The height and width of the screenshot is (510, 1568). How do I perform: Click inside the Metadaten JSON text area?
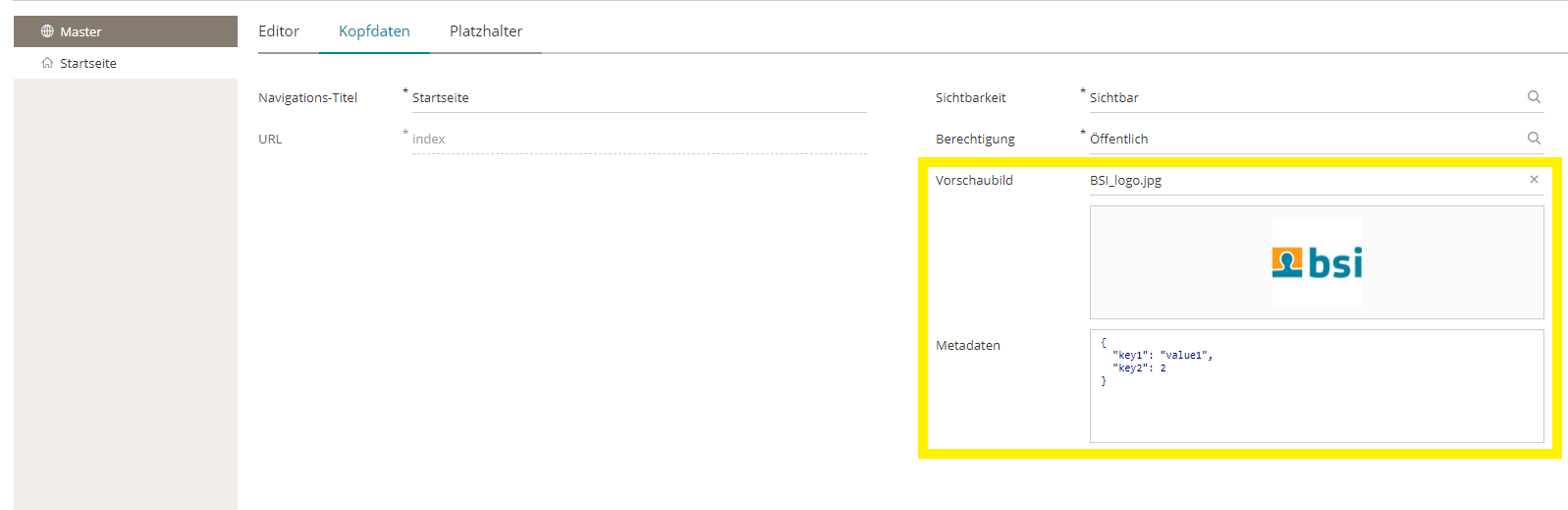click(x=1316, y=403)
